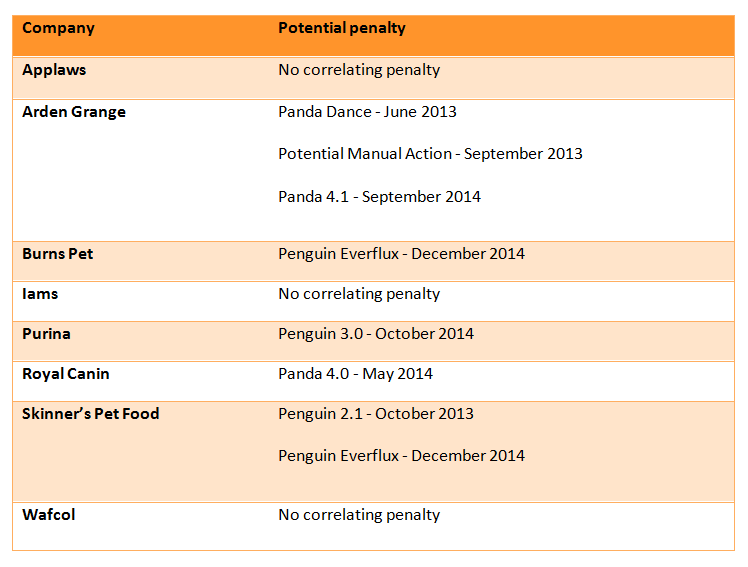Click Potential Manual Action - September 2013 text
748x567 pixels.
tap(430, 154)
